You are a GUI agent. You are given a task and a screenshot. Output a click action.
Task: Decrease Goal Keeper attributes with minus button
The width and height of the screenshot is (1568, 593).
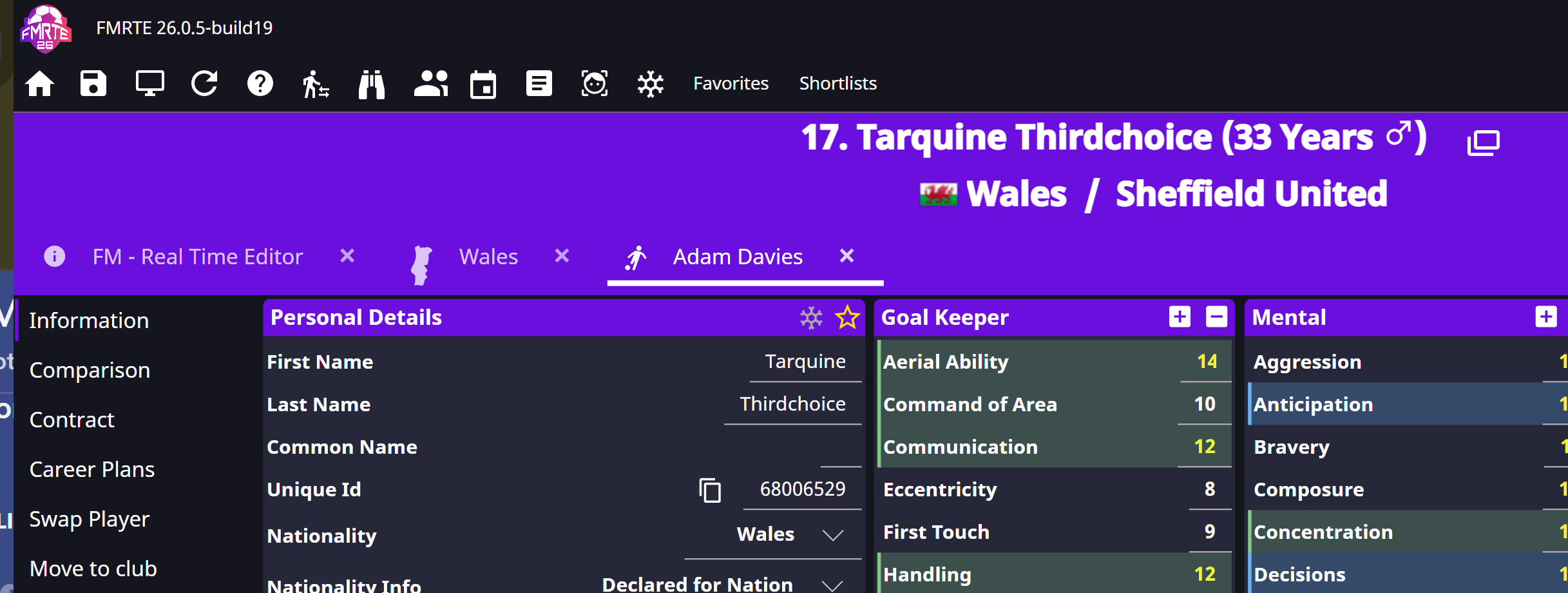coord(1216,317)
